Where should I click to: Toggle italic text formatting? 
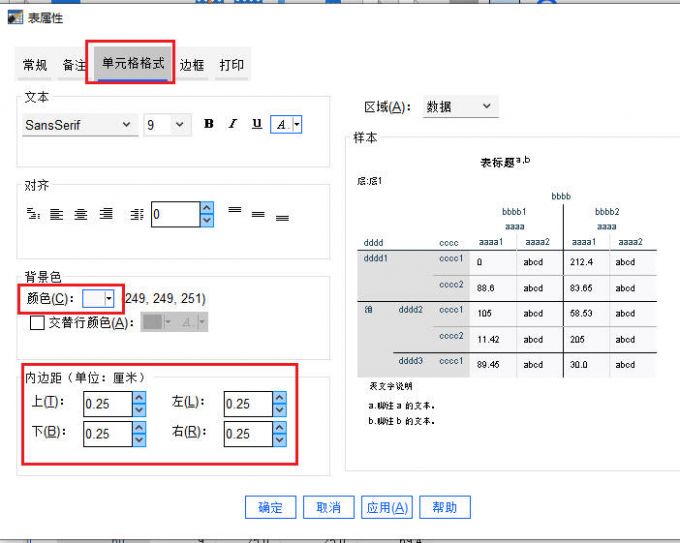233,124
